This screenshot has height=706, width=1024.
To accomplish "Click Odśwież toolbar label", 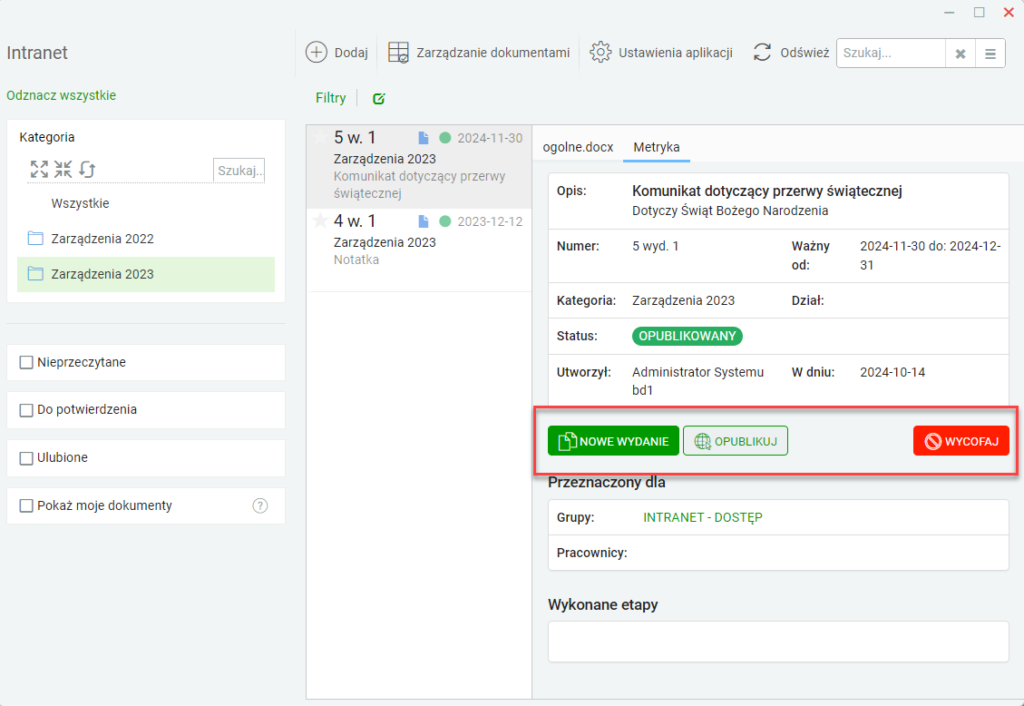I will pos(805,53).
